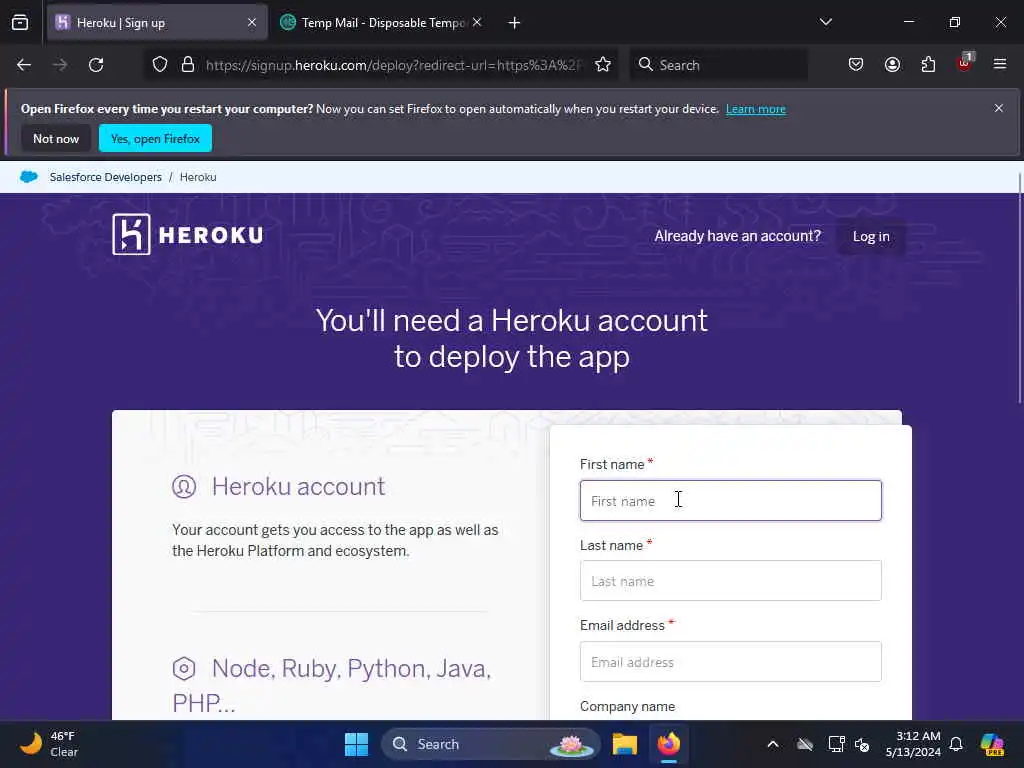This screenshot has height=768, width=1024.
Task: Focus the Last name field
Action: [730, 581]
